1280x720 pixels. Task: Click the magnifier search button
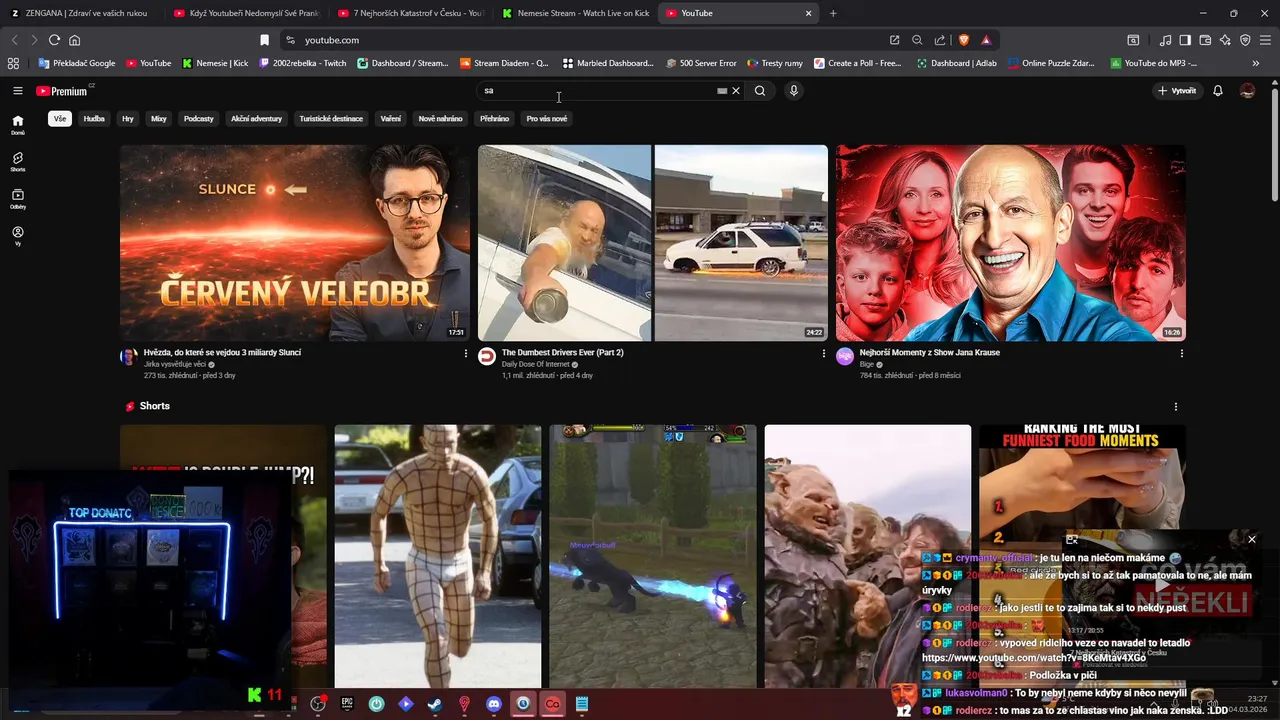coord(760,91)
